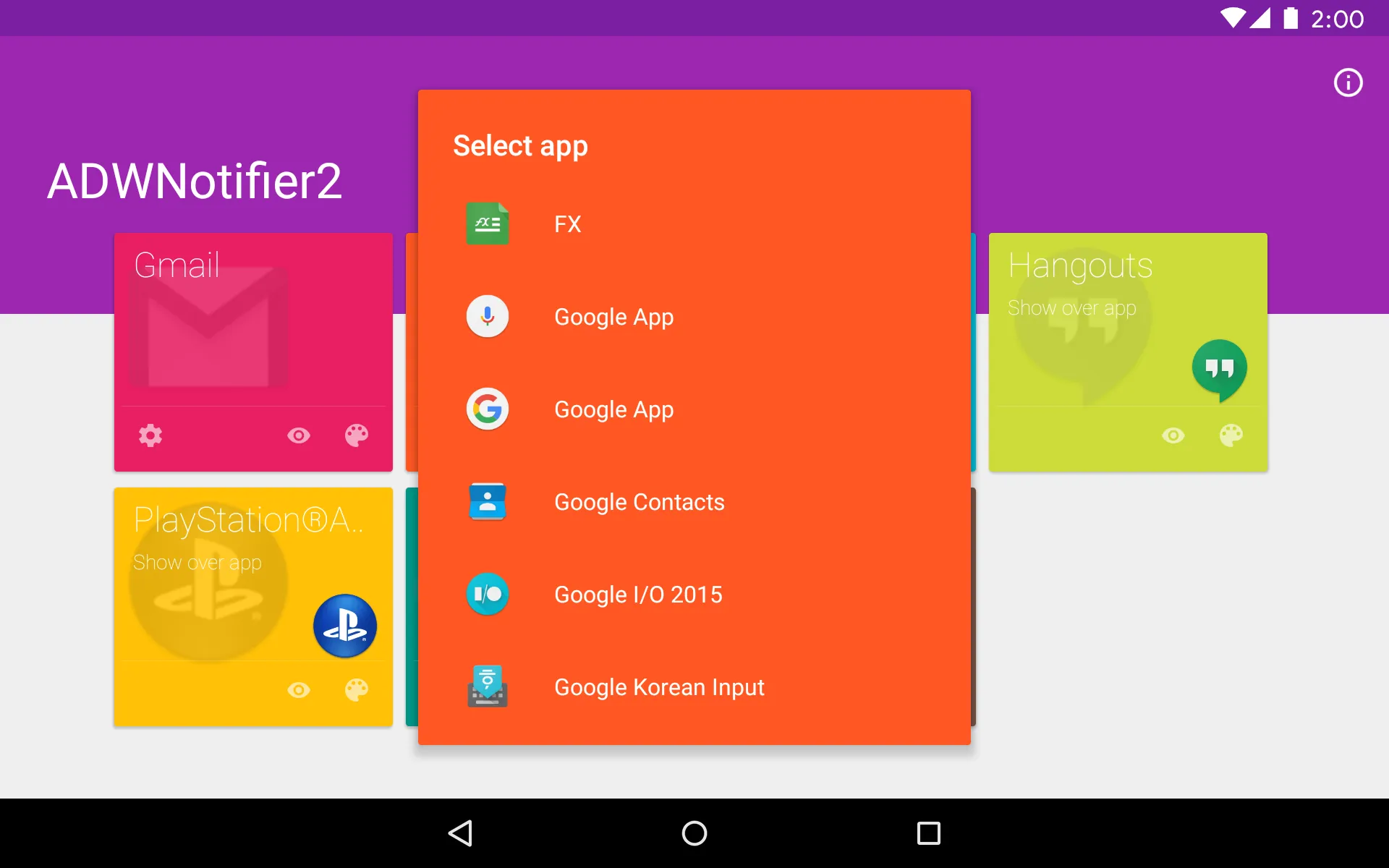Click Gmail tile to open settings
Viewport: 1389px width, 868px height.
pos(151,435)
